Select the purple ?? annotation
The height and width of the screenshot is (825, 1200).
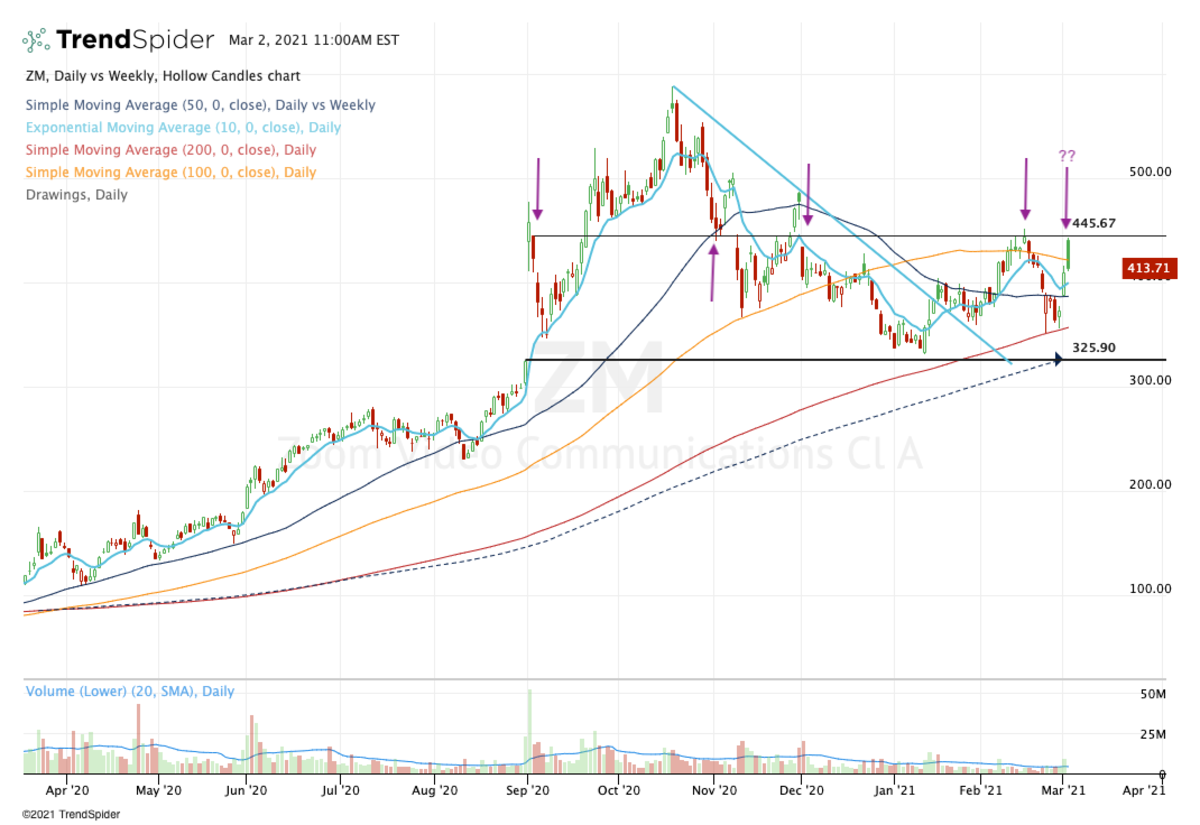(x=1067, y=156)
